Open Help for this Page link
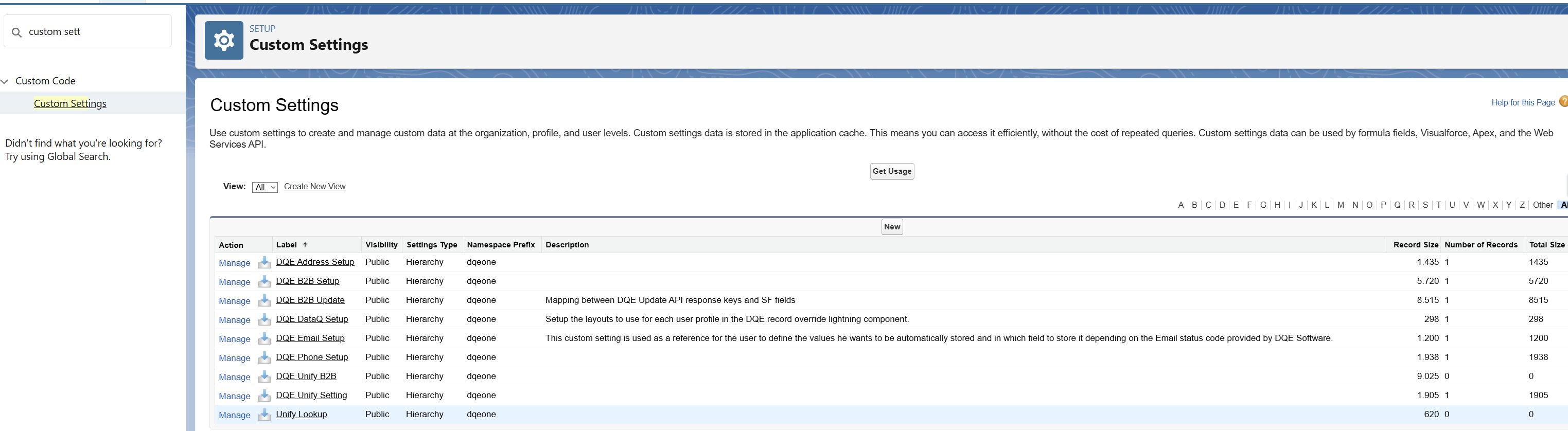Viewport: 1568px width, 431px height. pyautogui.click(x=1523, y=102)
